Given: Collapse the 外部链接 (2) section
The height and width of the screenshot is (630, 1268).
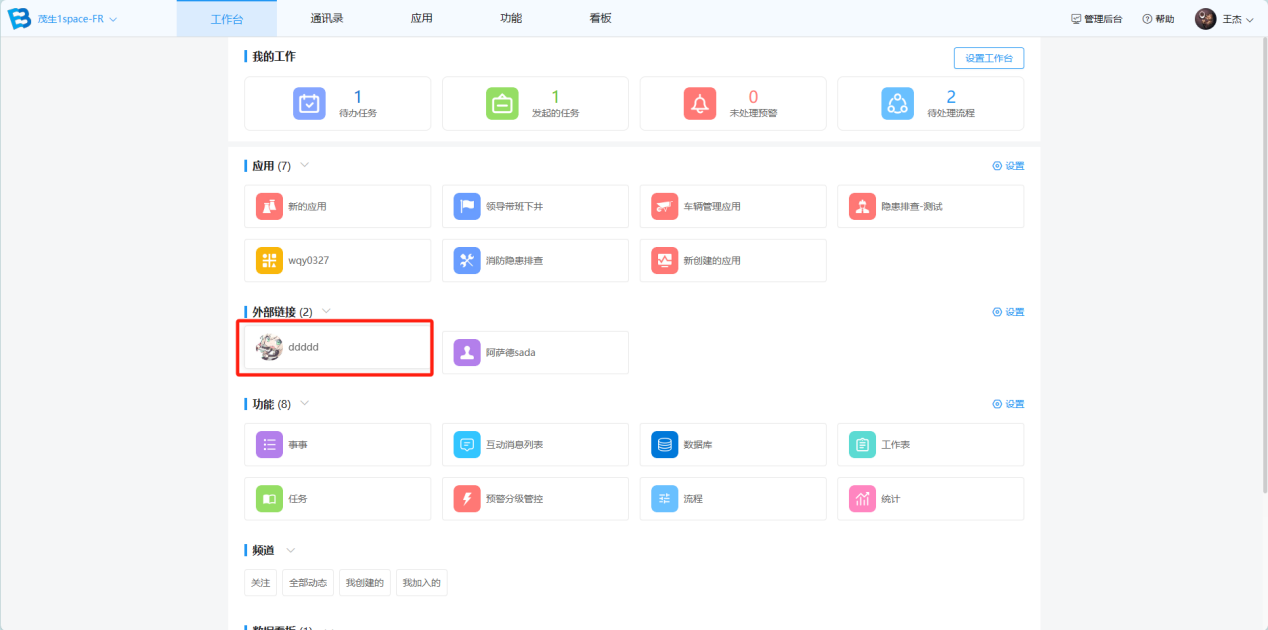Looking at the screenshot, I should (326, 312).
